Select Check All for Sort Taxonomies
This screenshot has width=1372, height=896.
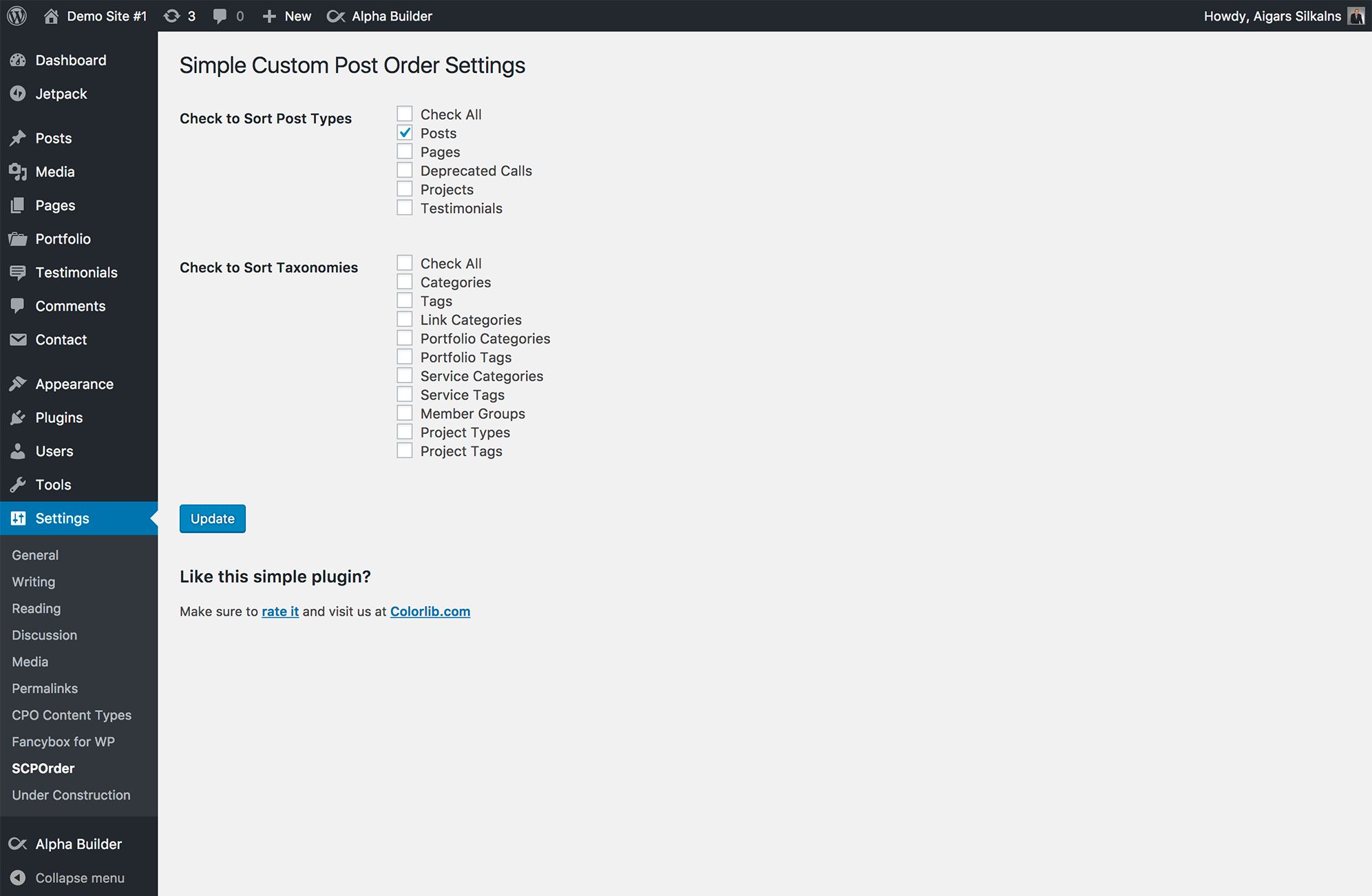coord(404,263)
